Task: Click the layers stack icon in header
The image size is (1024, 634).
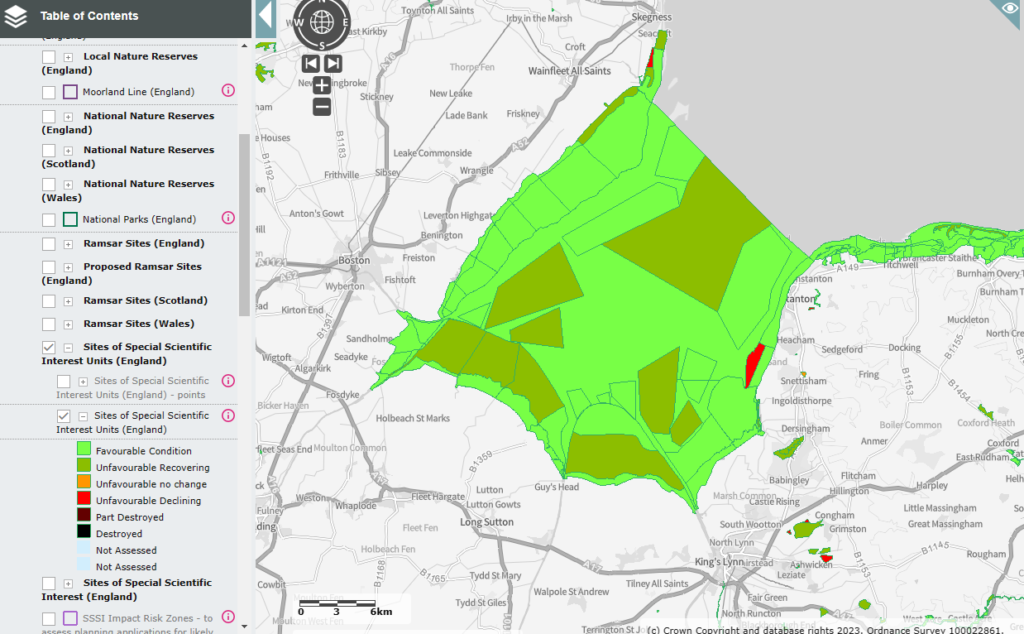Action: [17, 16]
